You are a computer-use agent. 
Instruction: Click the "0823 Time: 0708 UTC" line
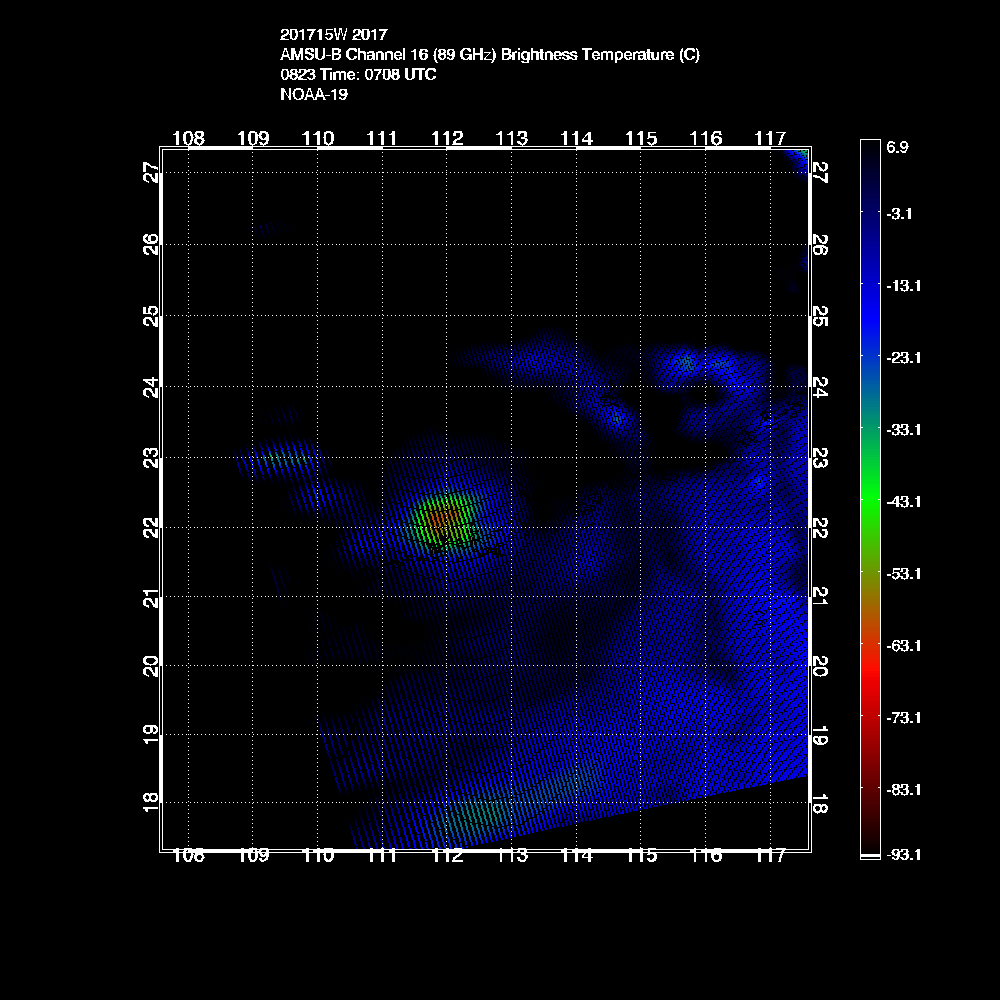358,75
